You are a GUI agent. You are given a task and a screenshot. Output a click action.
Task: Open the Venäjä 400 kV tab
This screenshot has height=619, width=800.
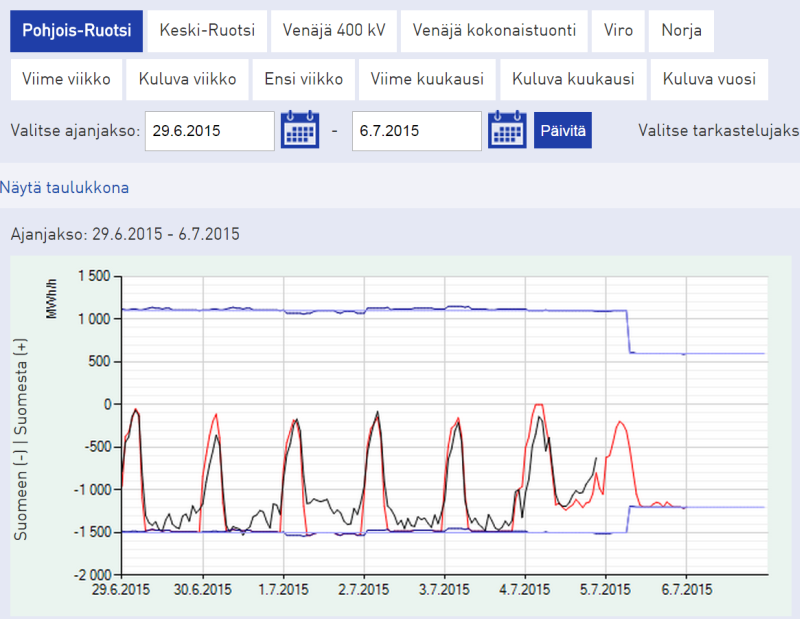click(x=333, y=31)
